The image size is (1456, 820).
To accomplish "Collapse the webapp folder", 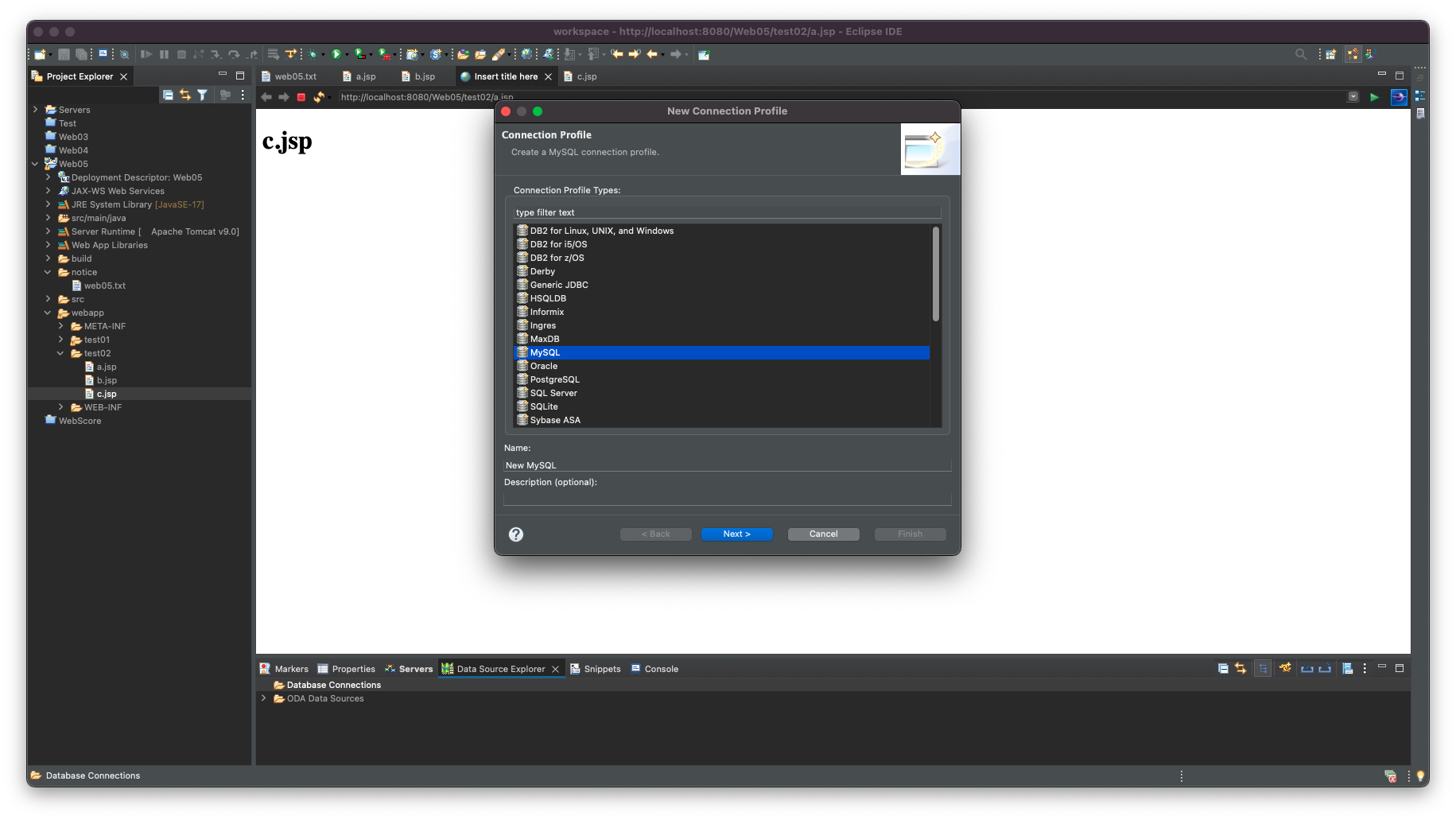I will point(48,313).
